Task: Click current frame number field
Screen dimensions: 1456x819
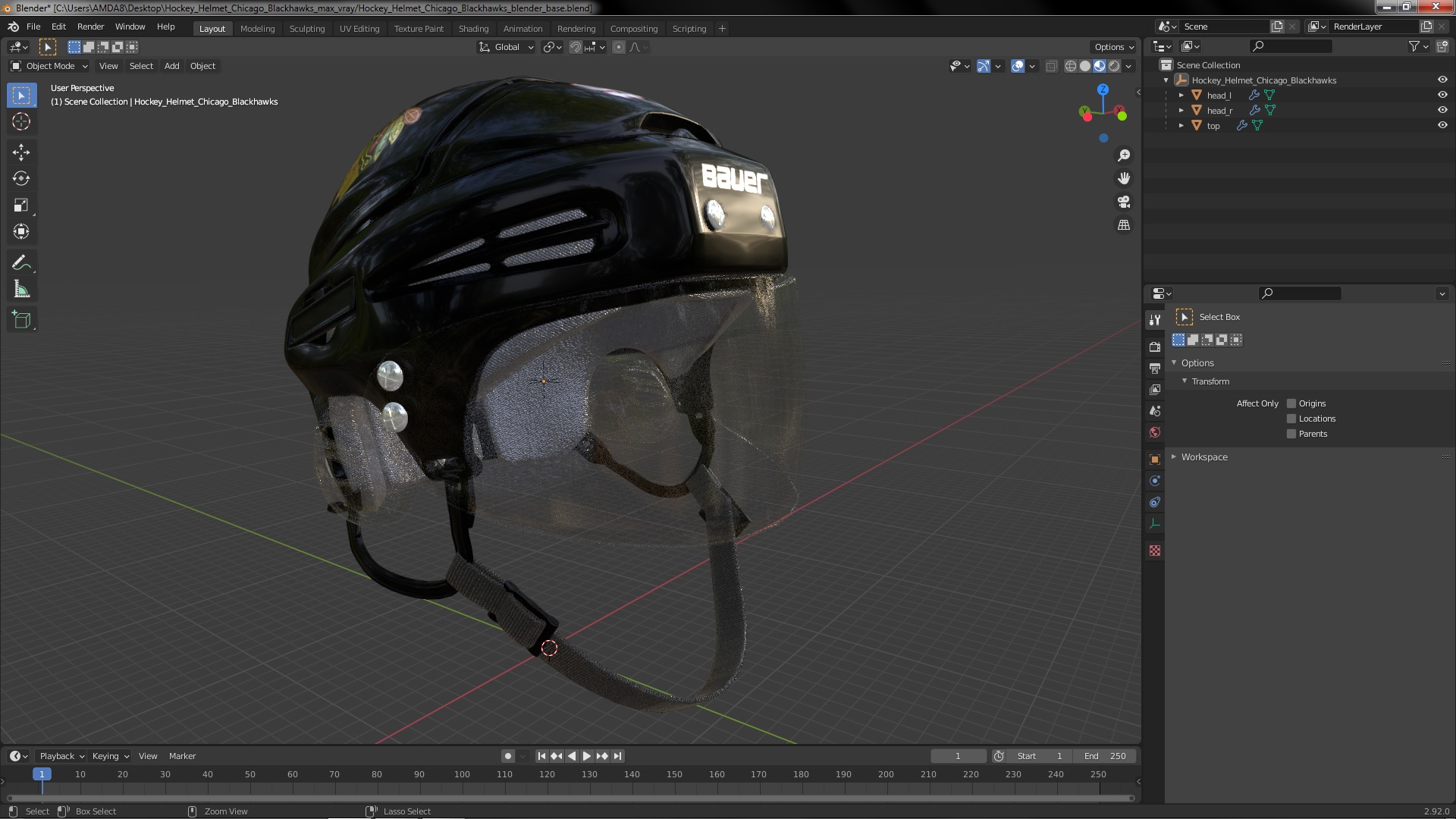Action: point(959,756)
